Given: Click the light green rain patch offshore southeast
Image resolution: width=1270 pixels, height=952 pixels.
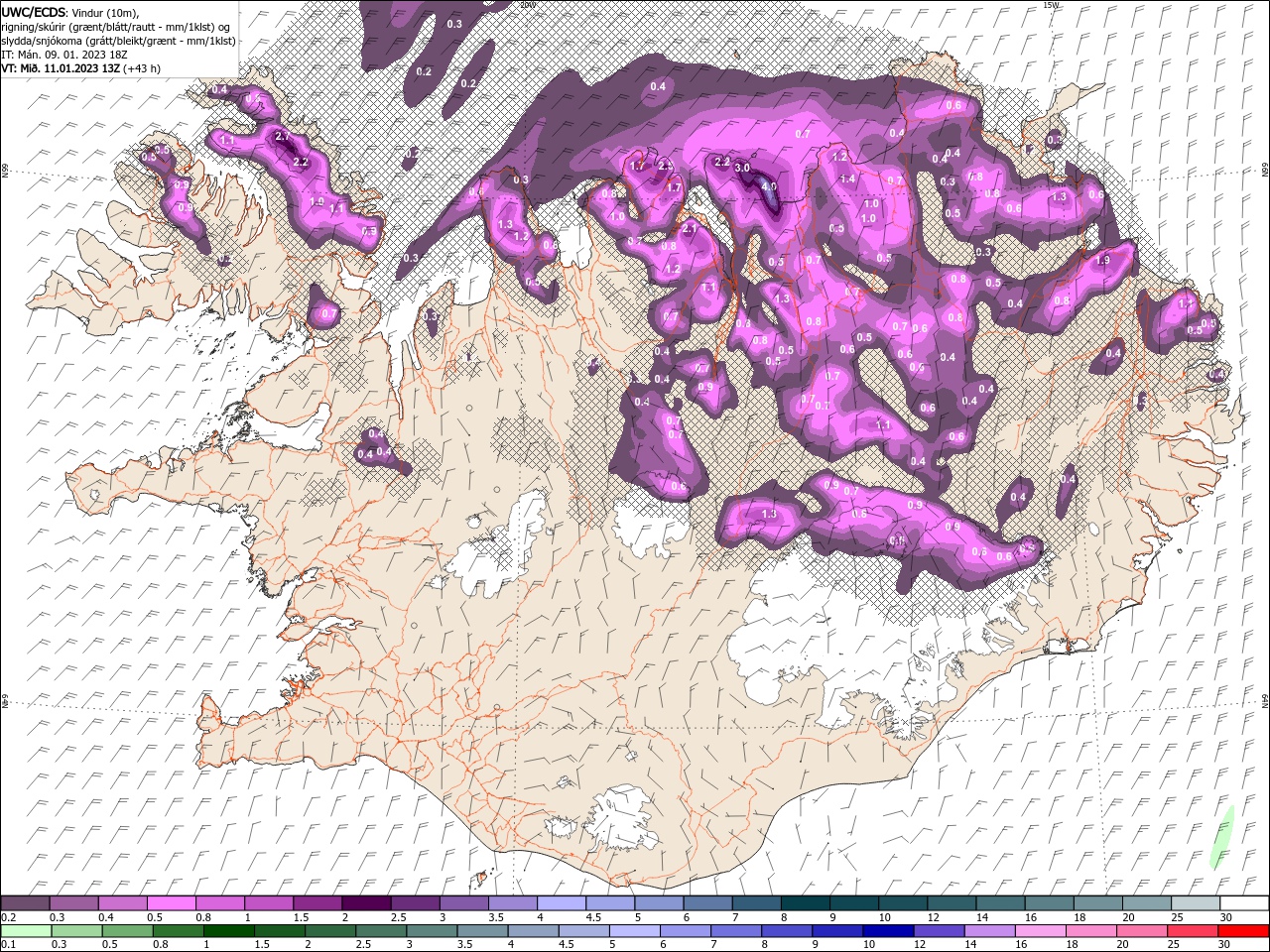Looking at the screenshot, I should [x=1222, y=838].
